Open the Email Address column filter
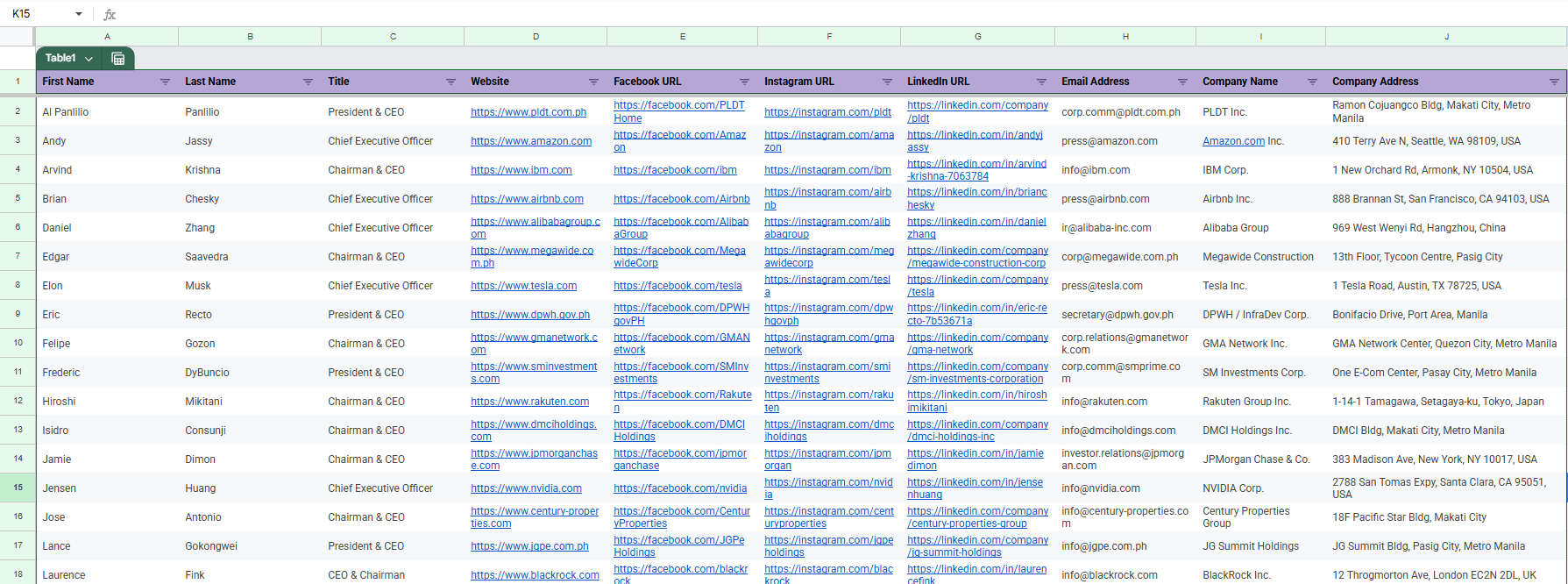The height and width of the screenshot is (584, 1568). point(1182,82)
